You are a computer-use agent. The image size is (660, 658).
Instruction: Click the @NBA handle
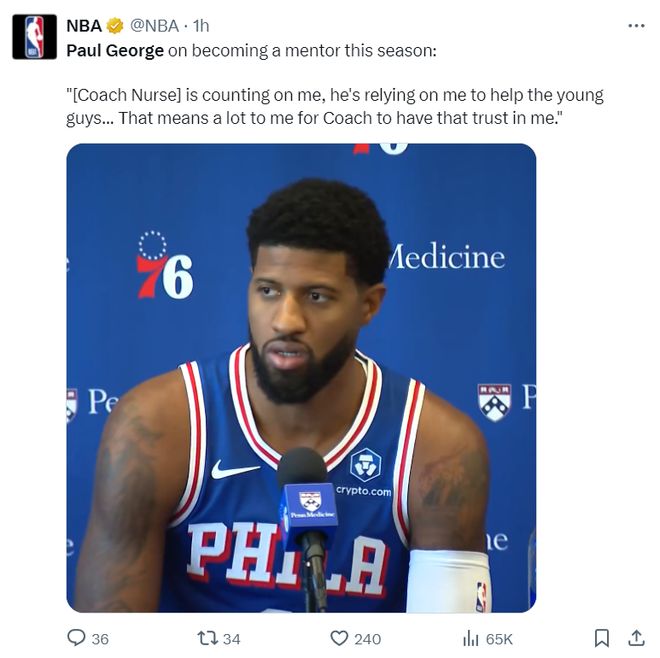(x=154, y=26)
